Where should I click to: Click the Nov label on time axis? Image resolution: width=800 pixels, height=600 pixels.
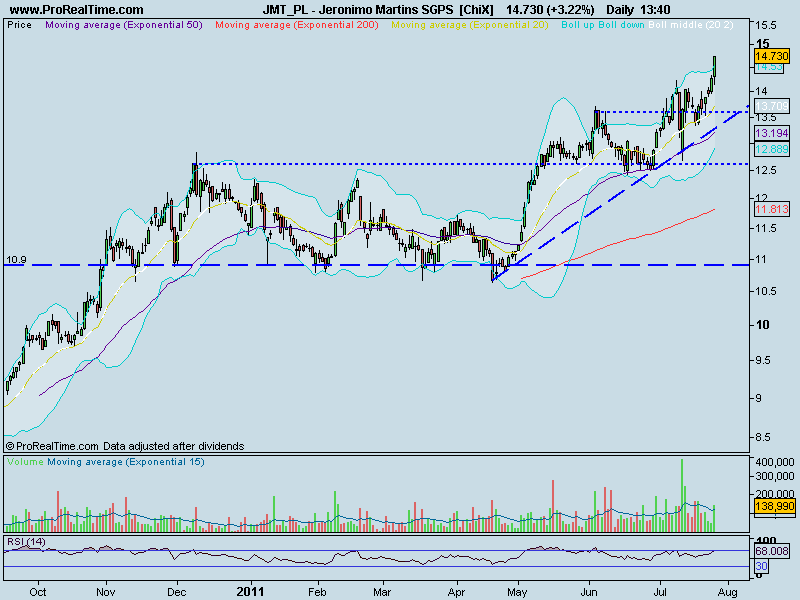106,592
